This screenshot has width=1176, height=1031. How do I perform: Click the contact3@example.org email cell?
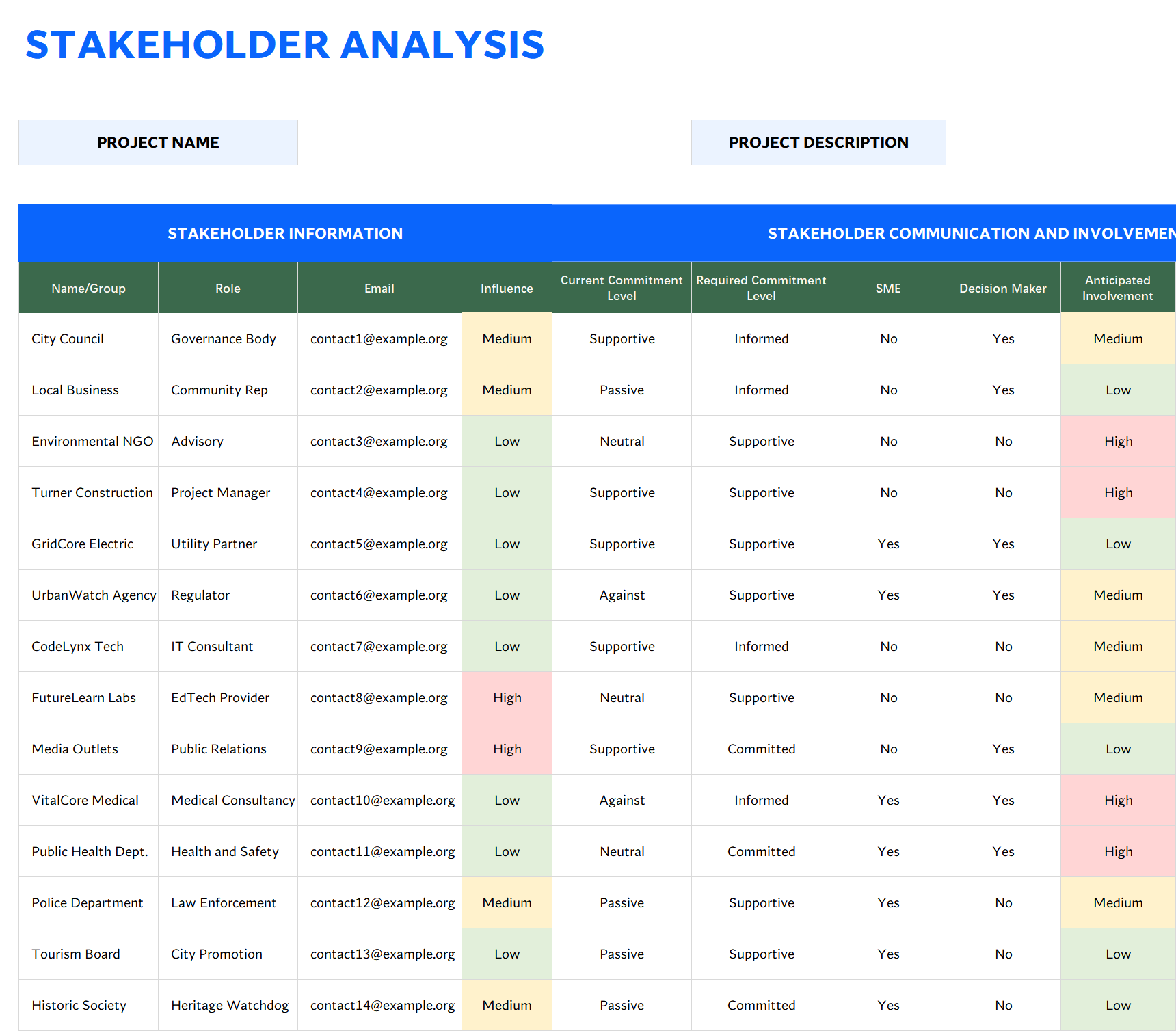click(379, 441)
